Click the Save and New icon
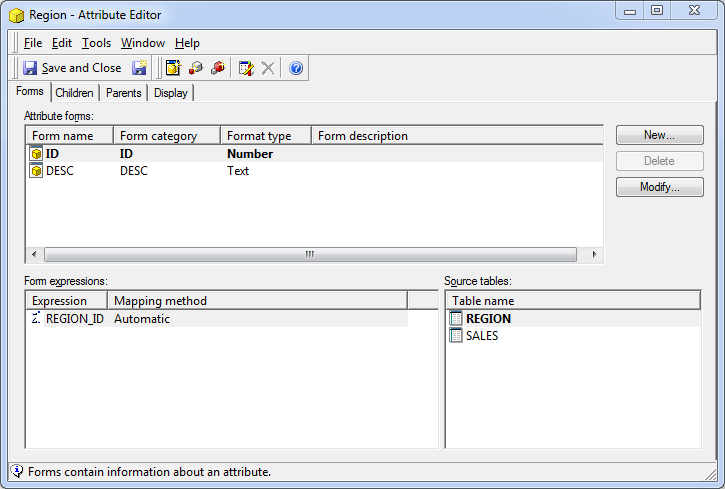The width and height of the screenshot is (725, 489). click(x=139, y=68)
